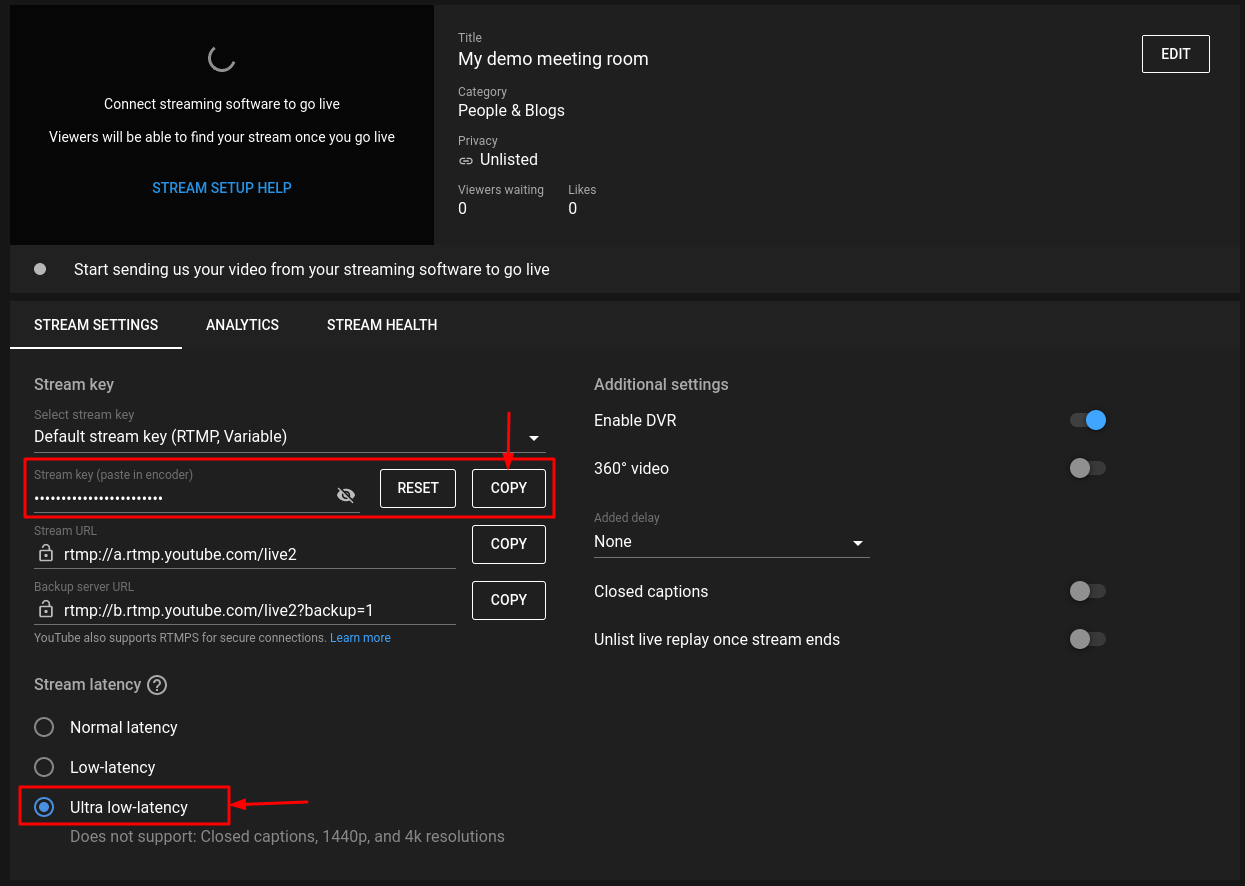
Task: Toggle Unlist live replay once stream ends
Action: coord(1087,639)
